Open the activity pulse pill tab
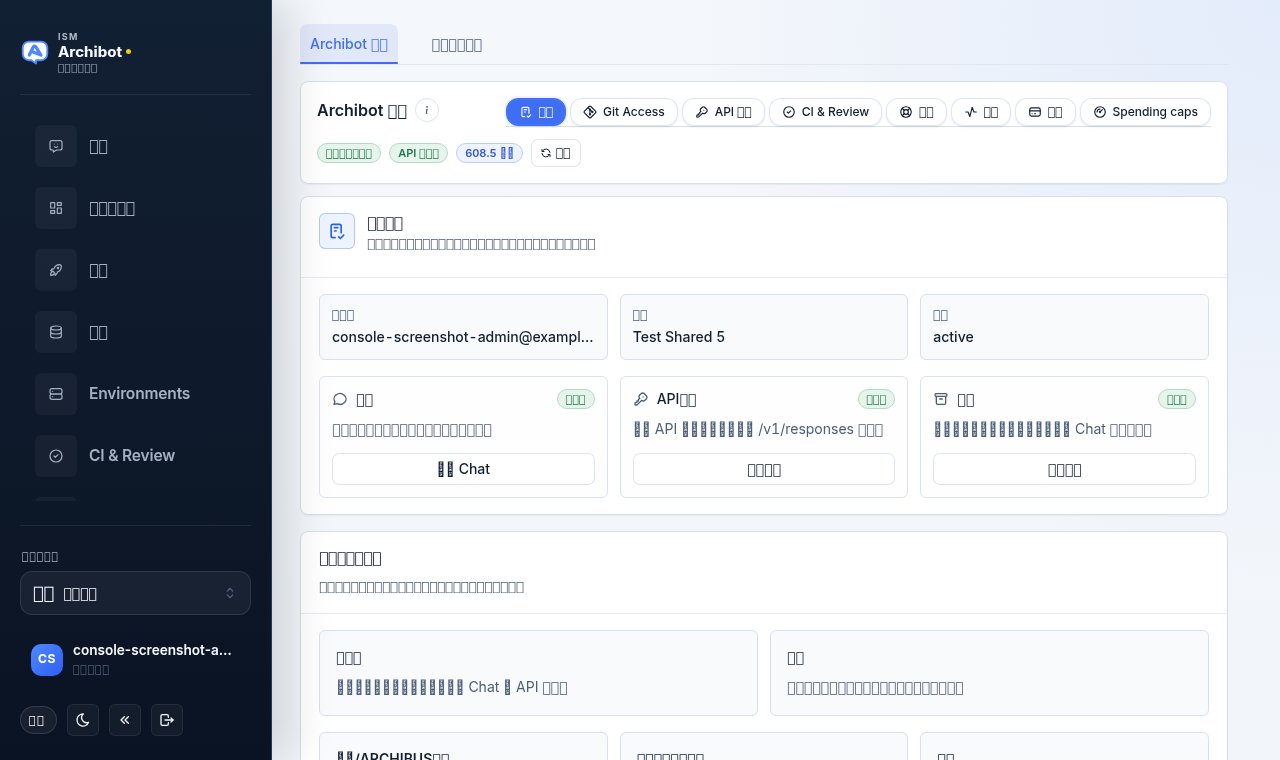Viewport: 1280px width, 760px height. click(981, 112)
